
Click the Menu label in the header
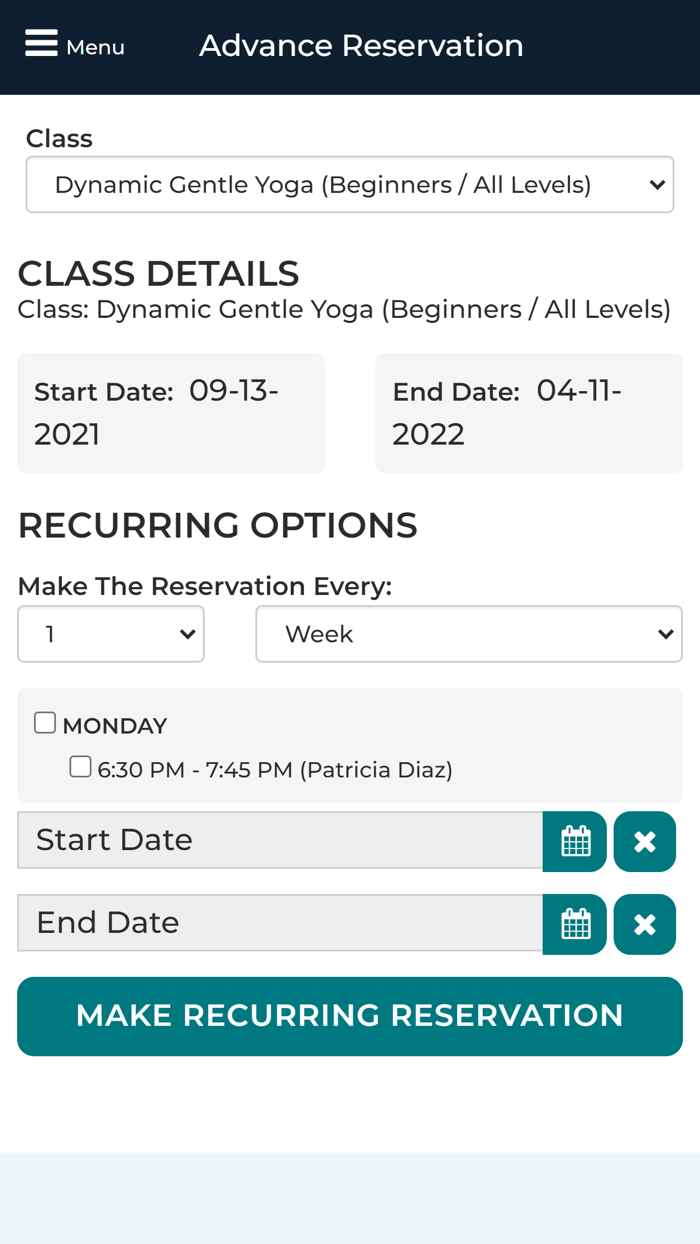[x=95, y=46]
